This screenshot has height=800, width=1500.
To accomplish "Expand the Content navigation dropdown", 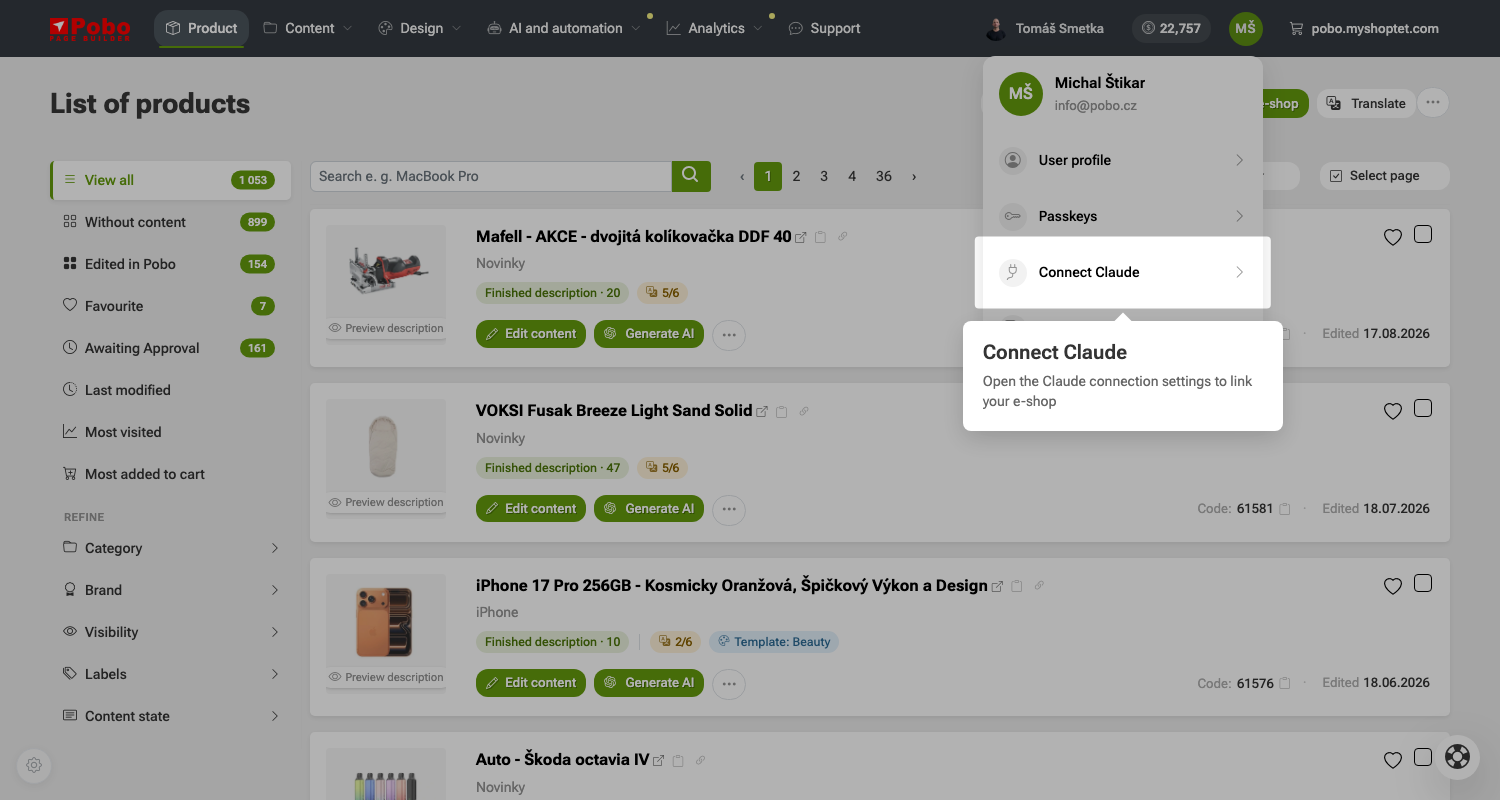I will point(308,28).
